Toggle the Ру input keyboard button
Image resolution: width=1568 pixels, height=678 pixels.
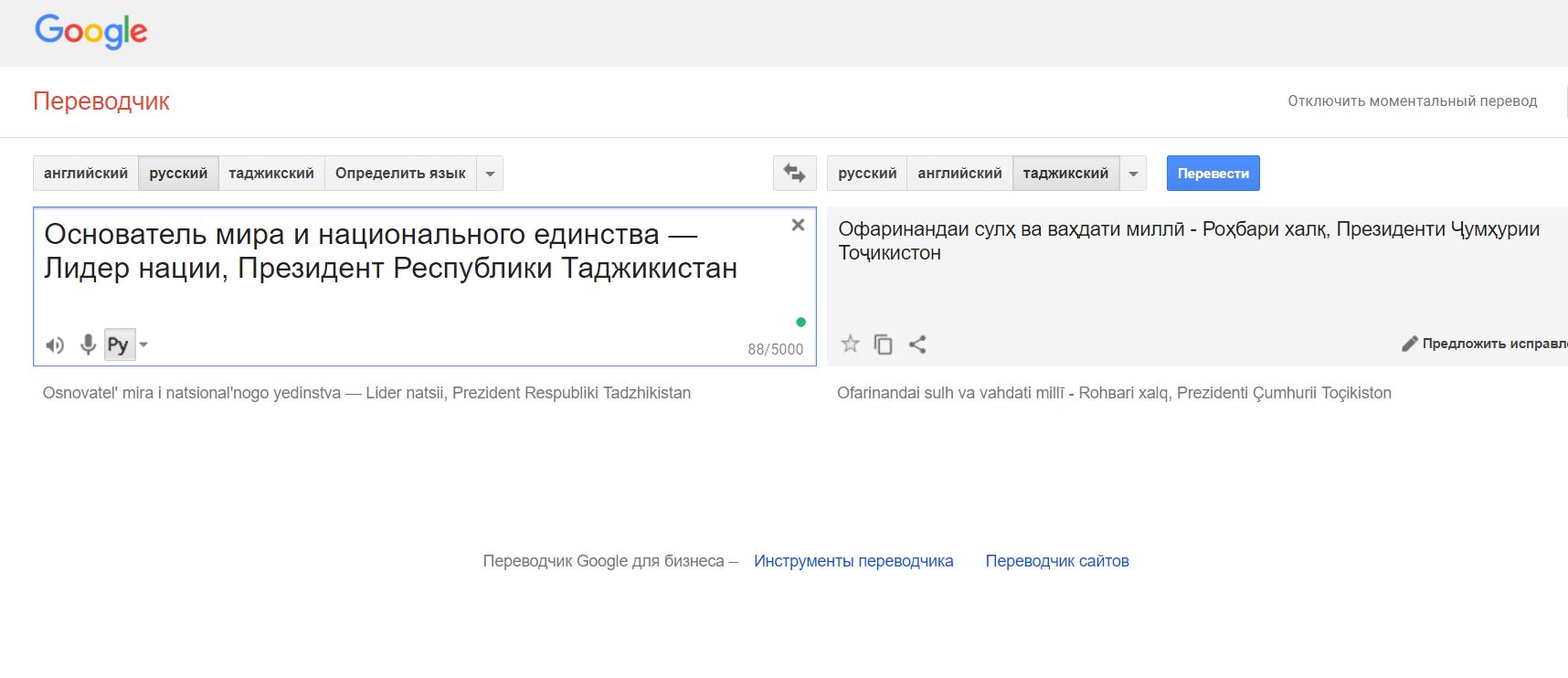point(118,344)
